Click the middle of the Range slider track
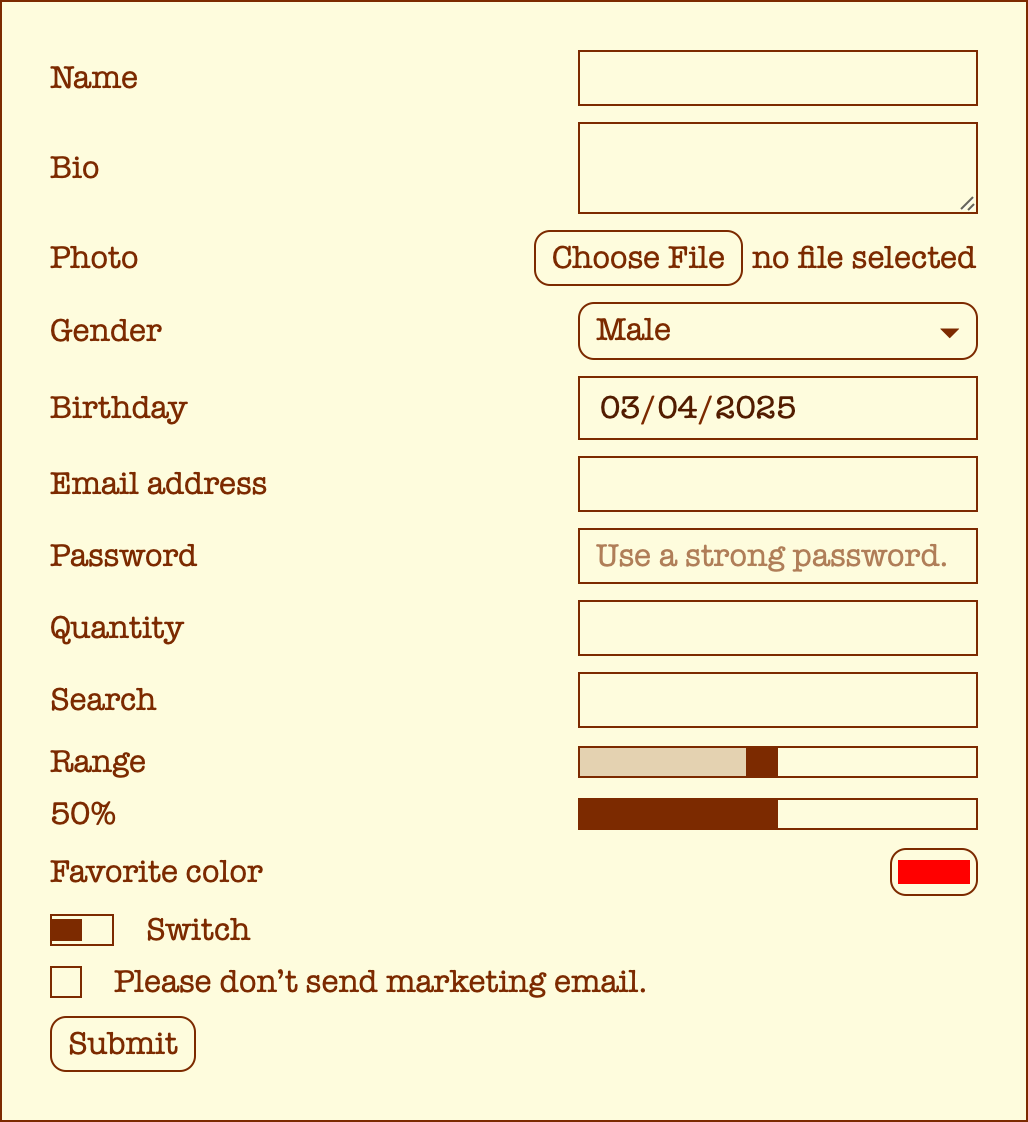Viewport: 1028px width, 1122px height. click(x=777, y=761)
